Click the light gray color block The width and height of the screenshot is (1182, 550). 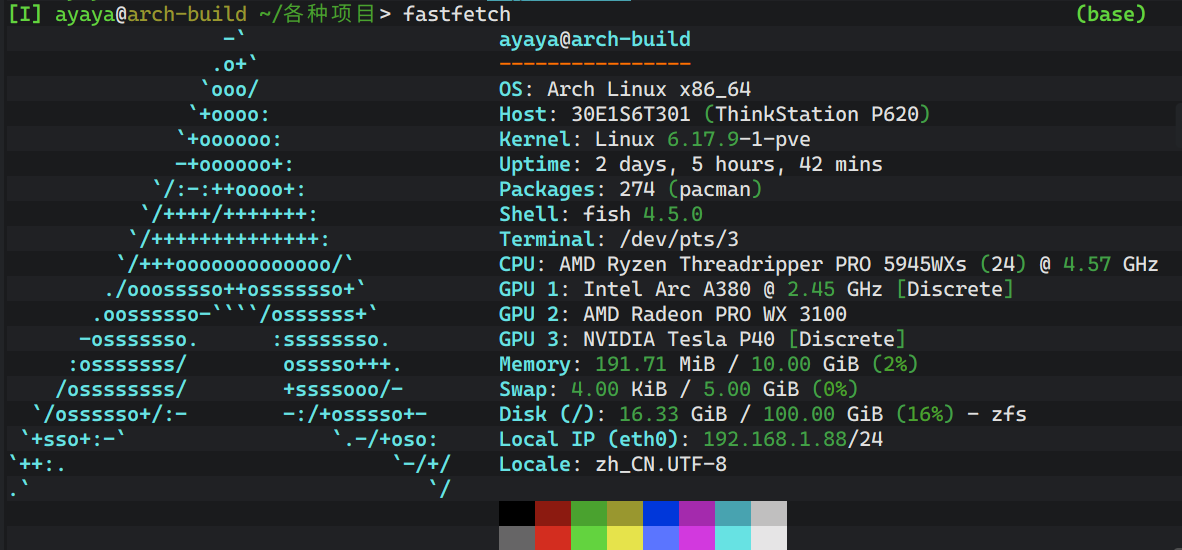click(x=769, y=513)
